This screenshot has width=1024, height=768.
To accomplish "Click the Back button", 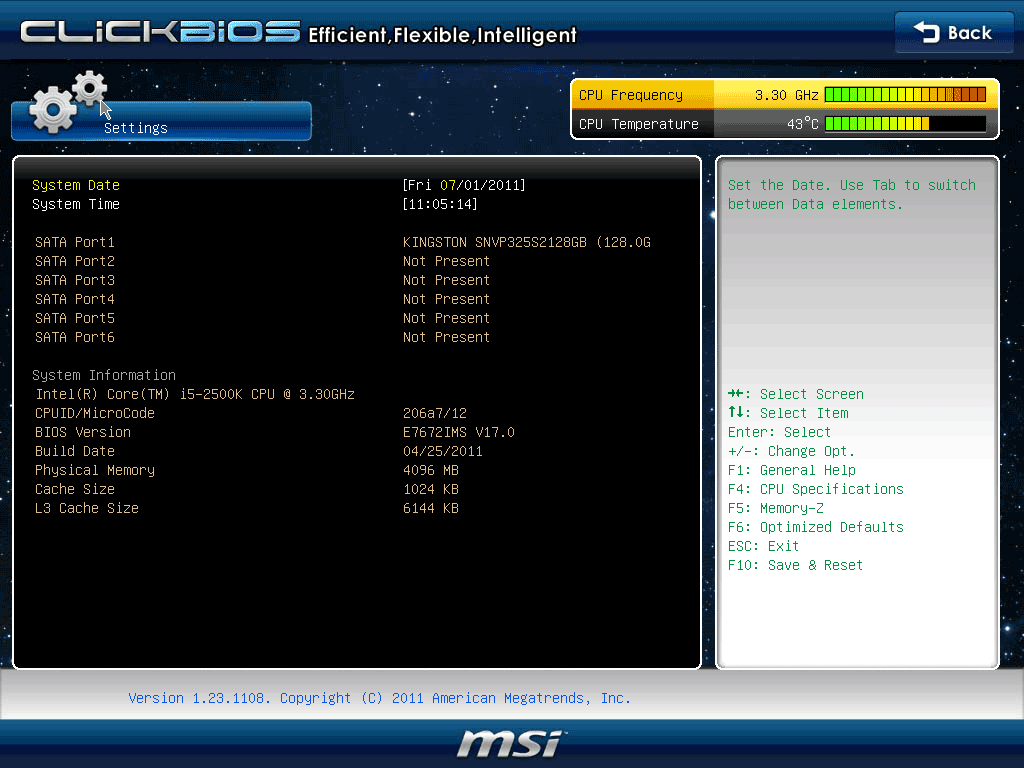I will coord(953,32).
